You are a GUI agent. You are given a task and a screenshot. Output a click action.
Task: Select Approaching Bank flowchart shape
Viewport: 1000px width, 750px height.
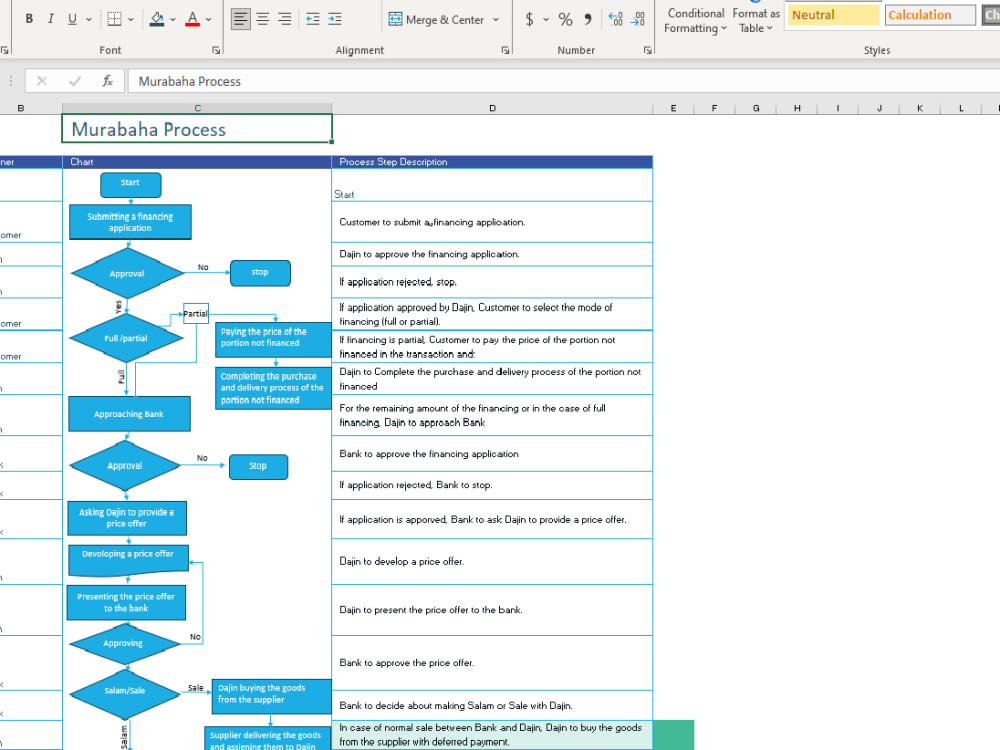(129, 414)
